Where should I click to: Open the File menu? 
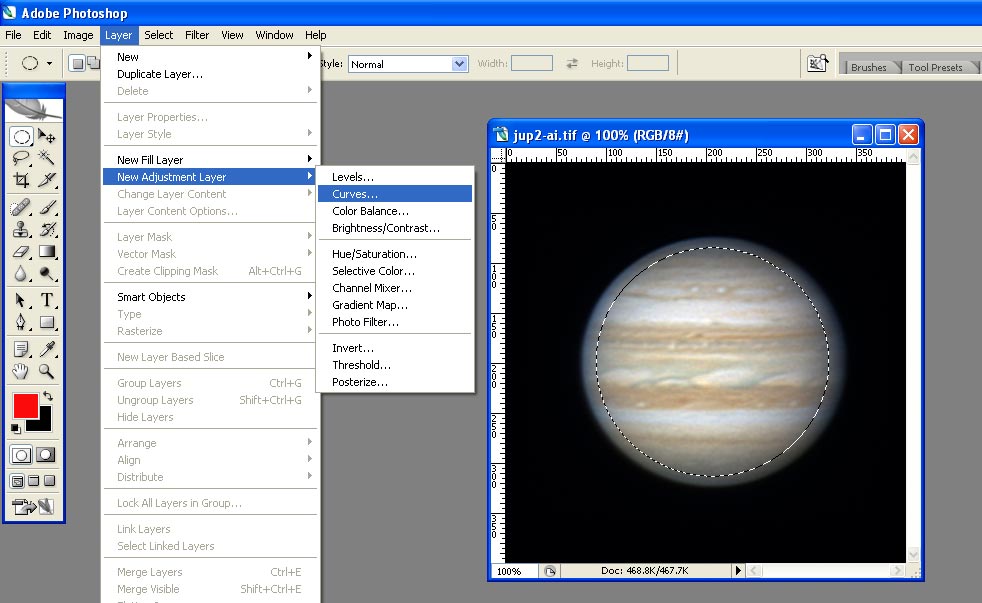pos(13,35)
